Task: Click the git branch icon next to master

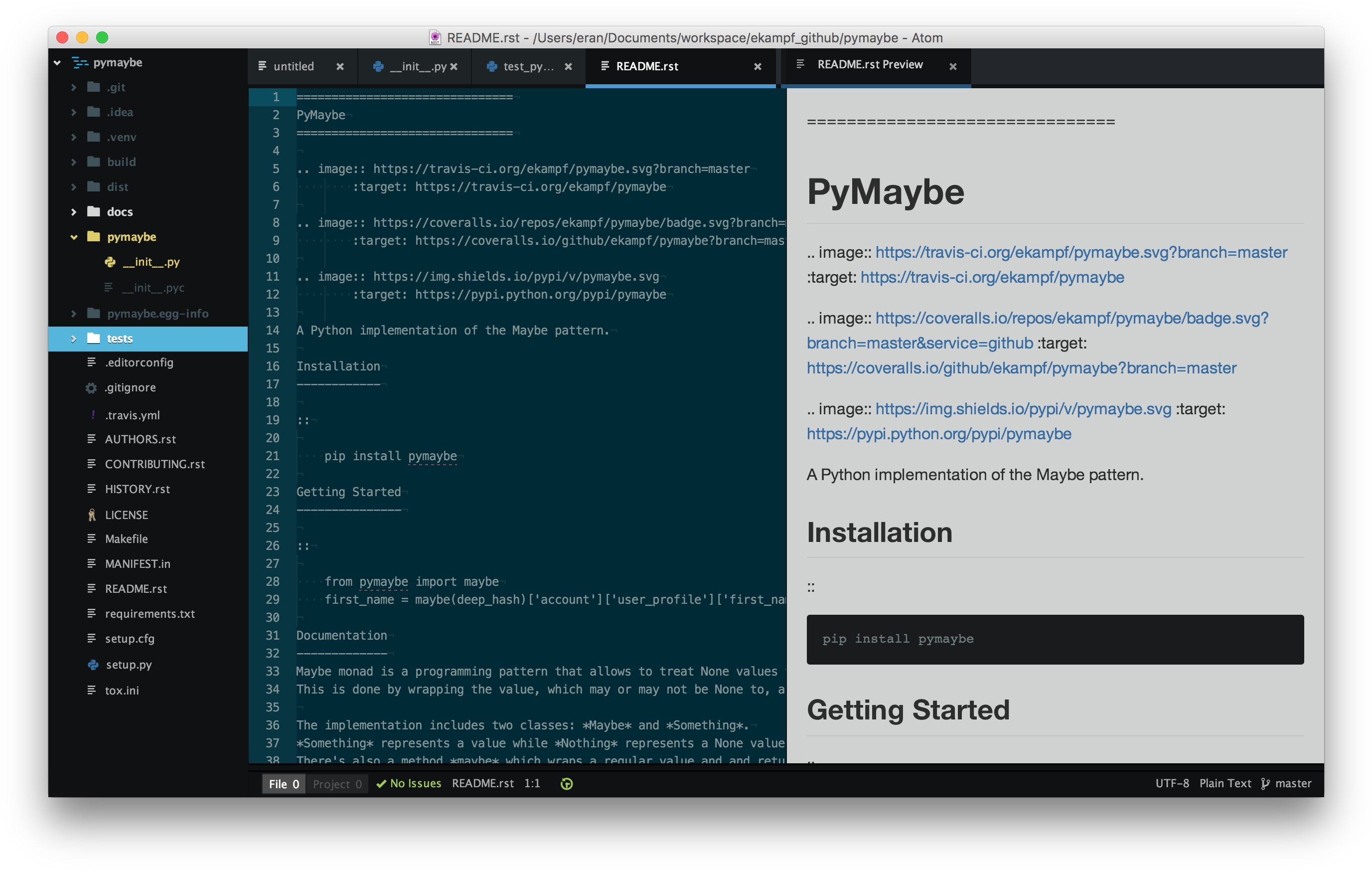Action: [x=1265, y=784]
